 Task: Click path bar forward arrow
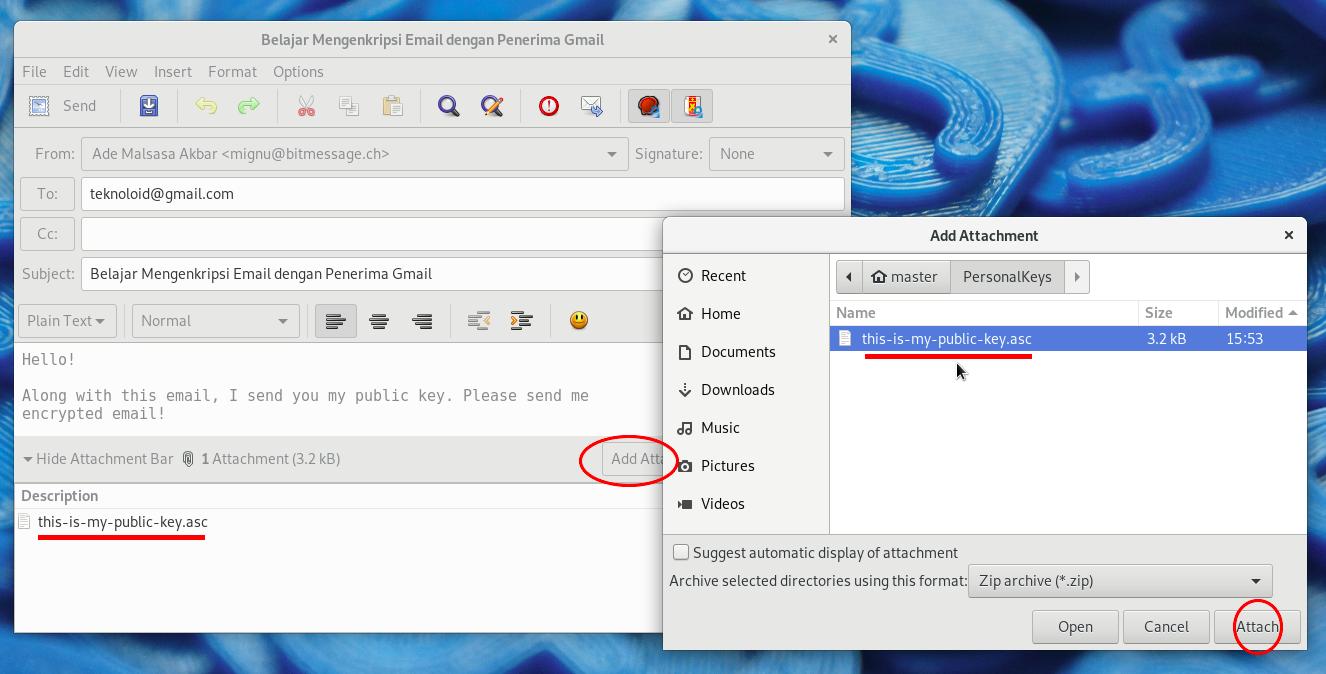(x=1077, y=277)
